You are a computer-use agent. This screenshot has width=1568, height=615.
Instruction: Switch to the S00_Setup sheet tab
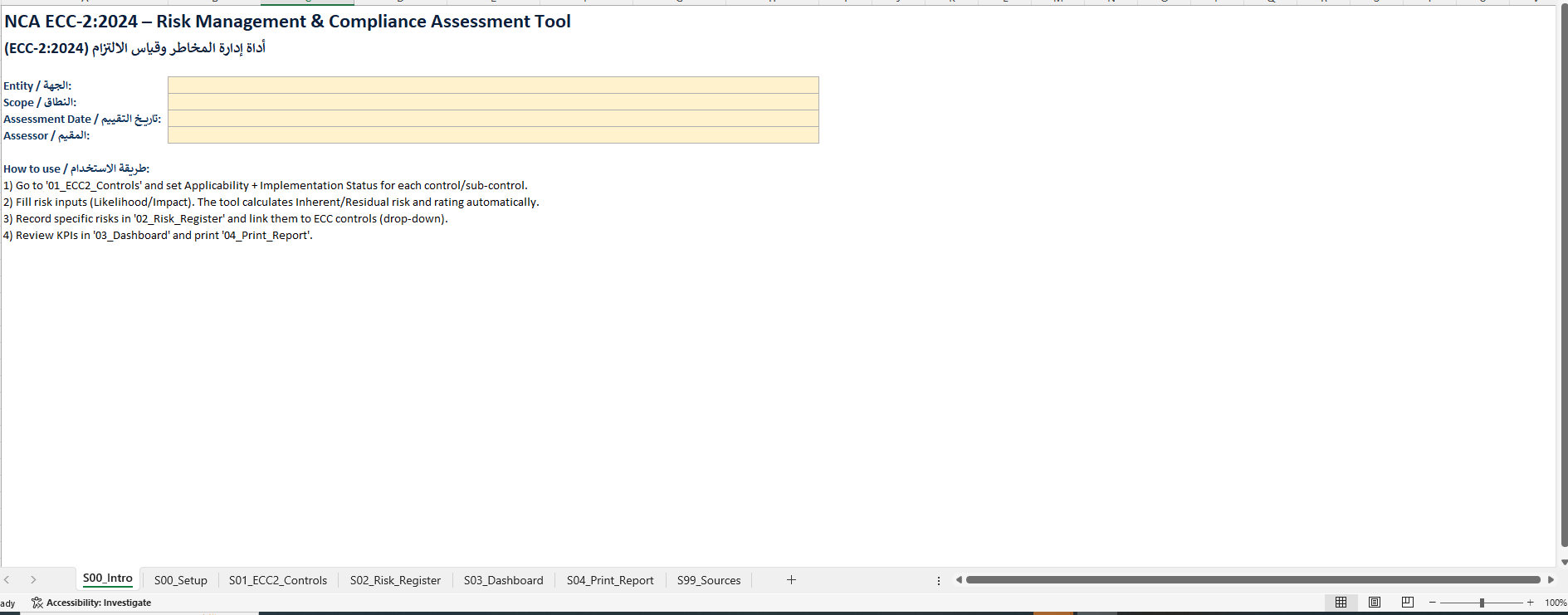(x=181, y=580)
